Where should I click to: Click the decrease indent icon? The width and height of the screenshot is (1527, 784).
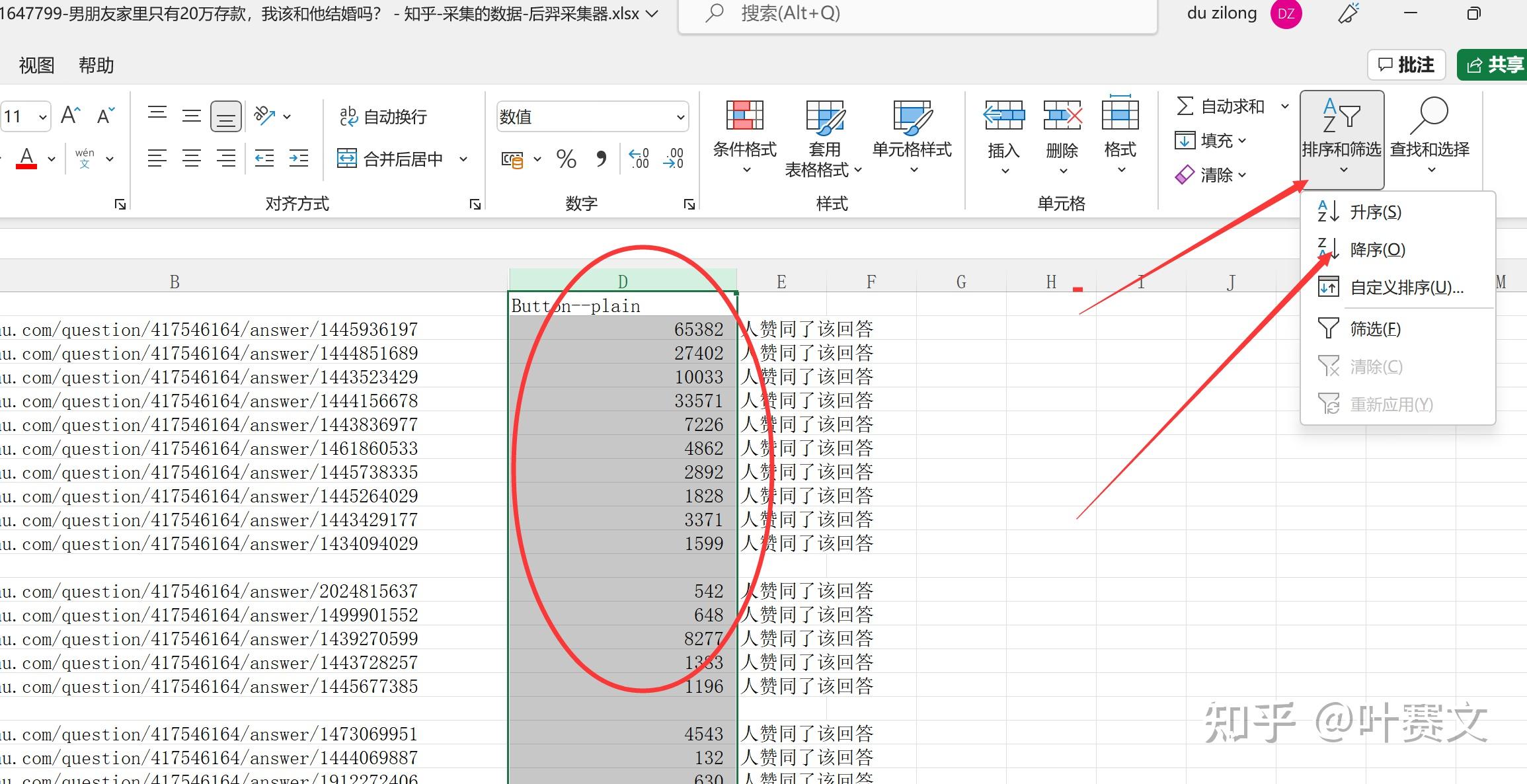[x=264, y=159]
